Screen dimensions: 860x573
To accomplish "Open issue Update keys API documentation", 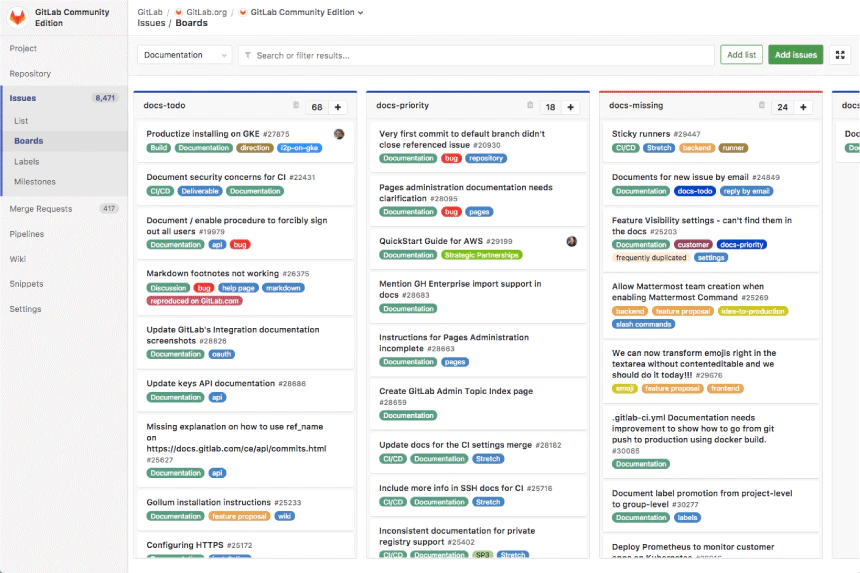I will click(210, 383).
